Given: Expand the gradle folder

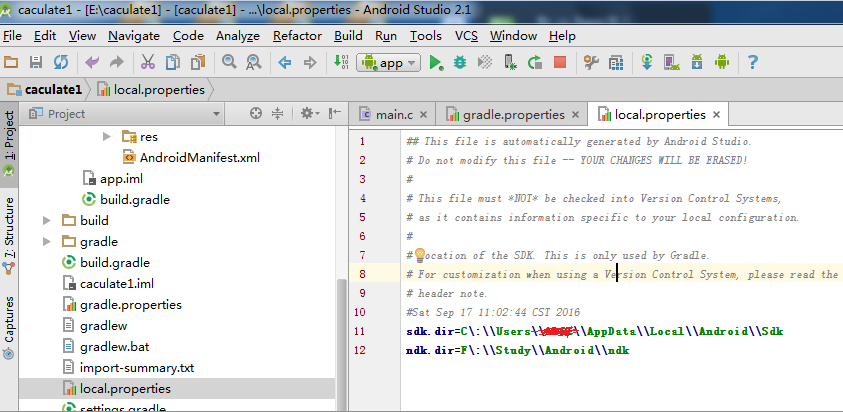Looking at the screenshot, I should tap(47, 241).
